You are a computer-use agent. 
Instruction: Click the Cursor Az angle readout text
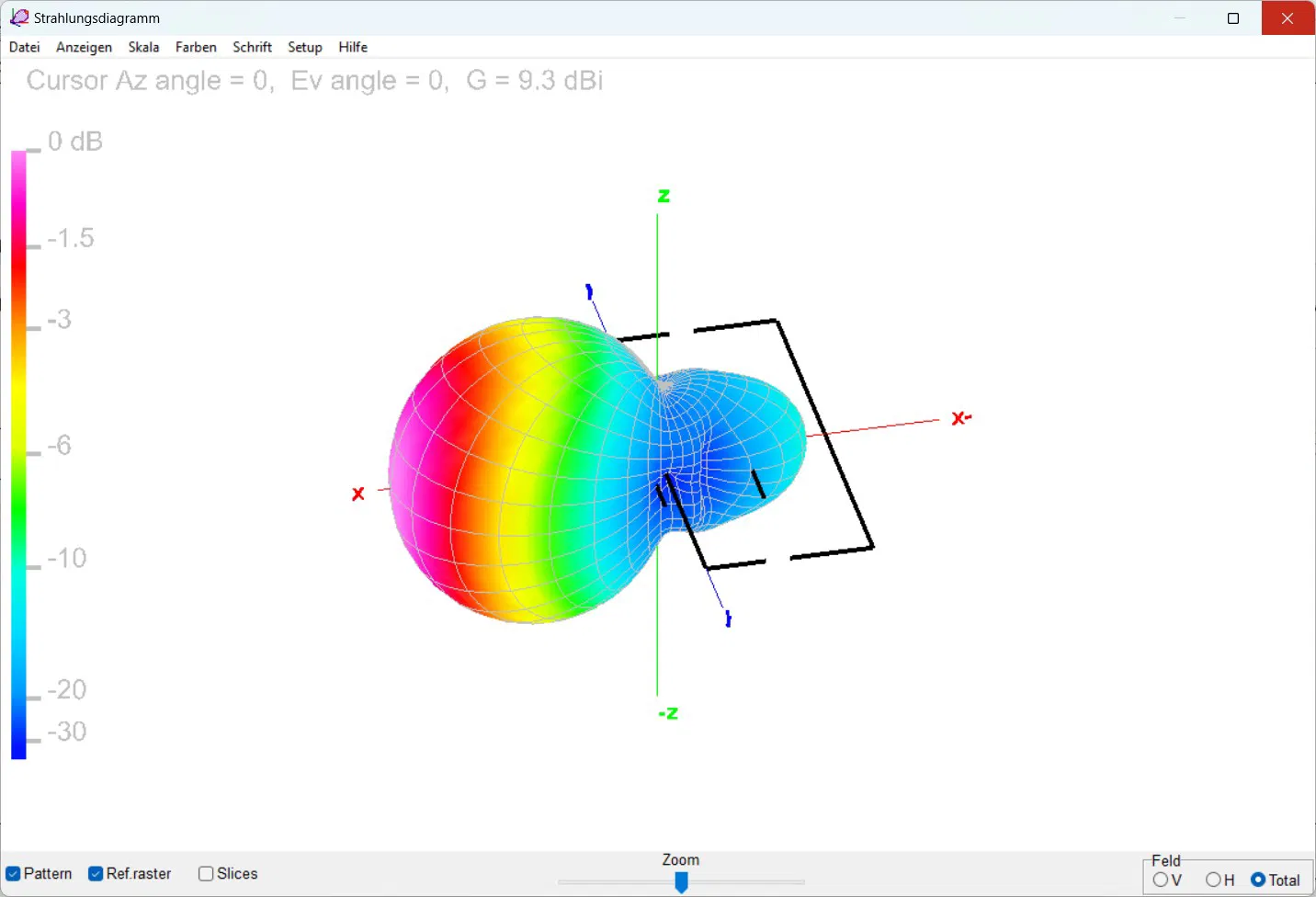pyautogui.click(x=150, y=81)
